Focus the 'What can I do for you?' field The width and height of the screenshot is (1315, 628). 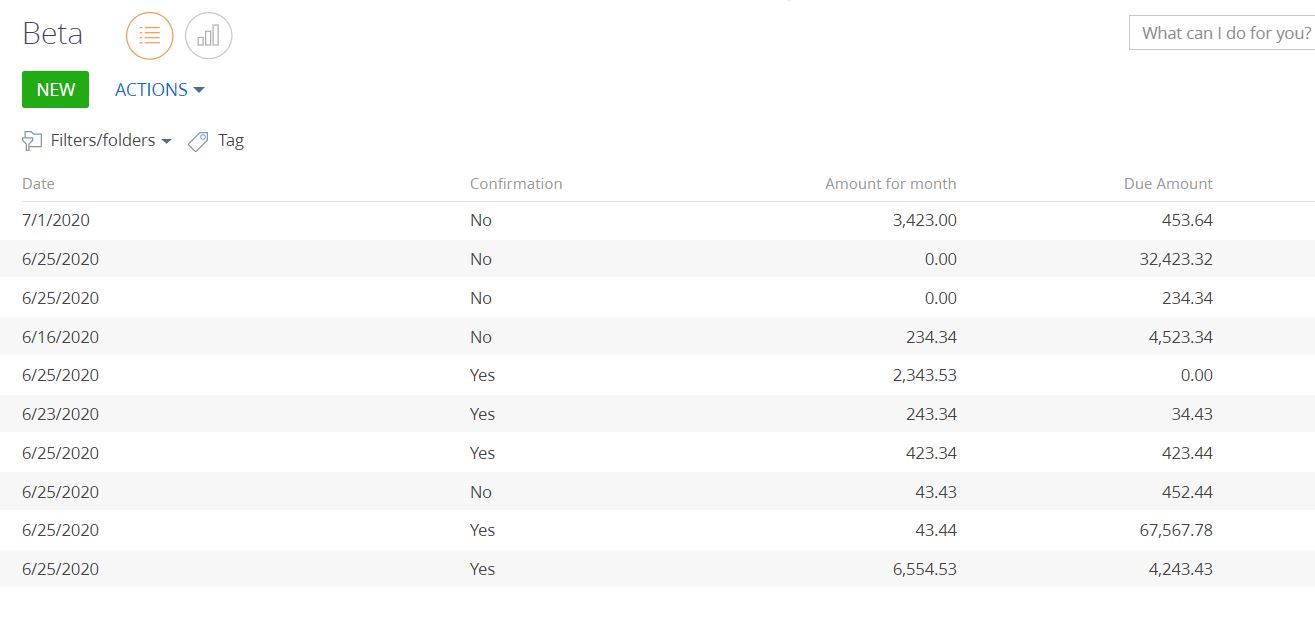[1222, 33]
